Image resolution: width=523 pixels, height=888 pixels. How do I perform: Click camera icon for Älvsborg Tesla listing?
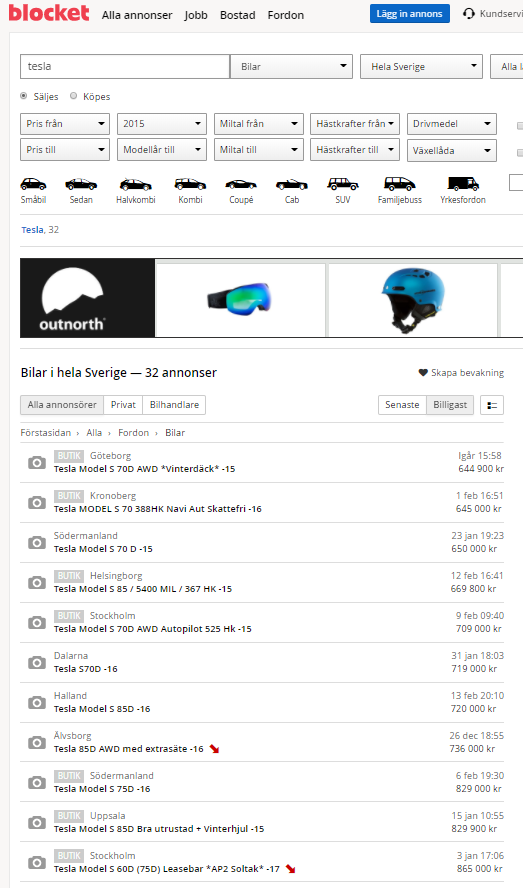[37, 742]
